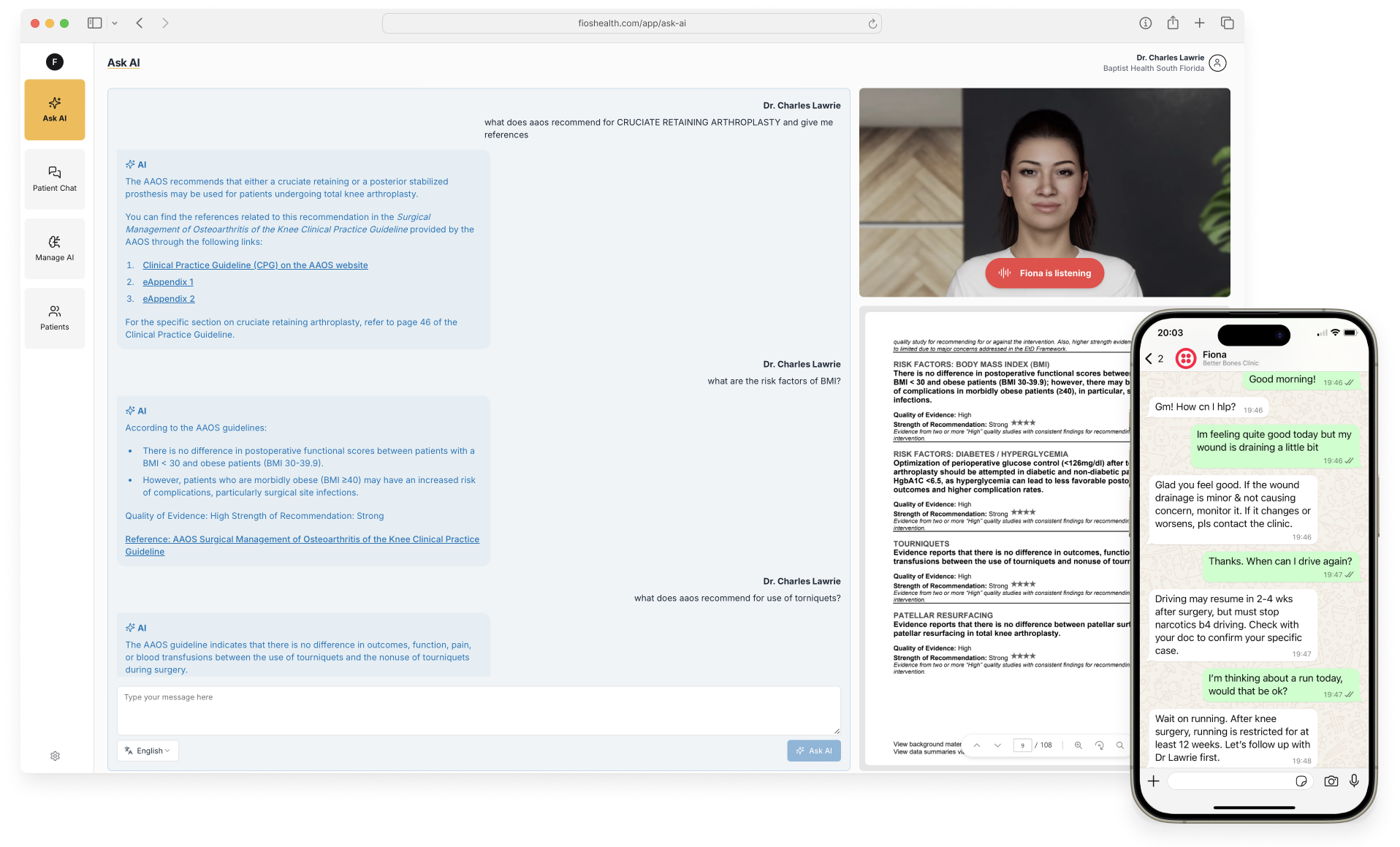Click the PATELLAR RESURFACING heading in the PDF

[943, 615]
